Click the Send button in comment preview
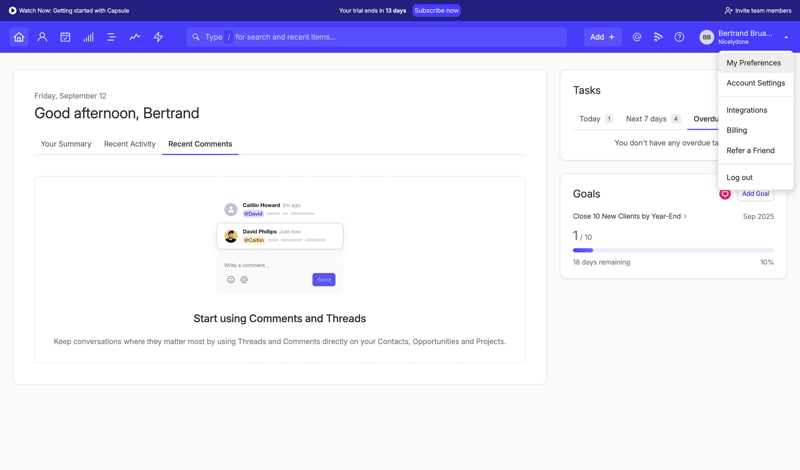The image size is (800, 470). [x=323, y=280]
